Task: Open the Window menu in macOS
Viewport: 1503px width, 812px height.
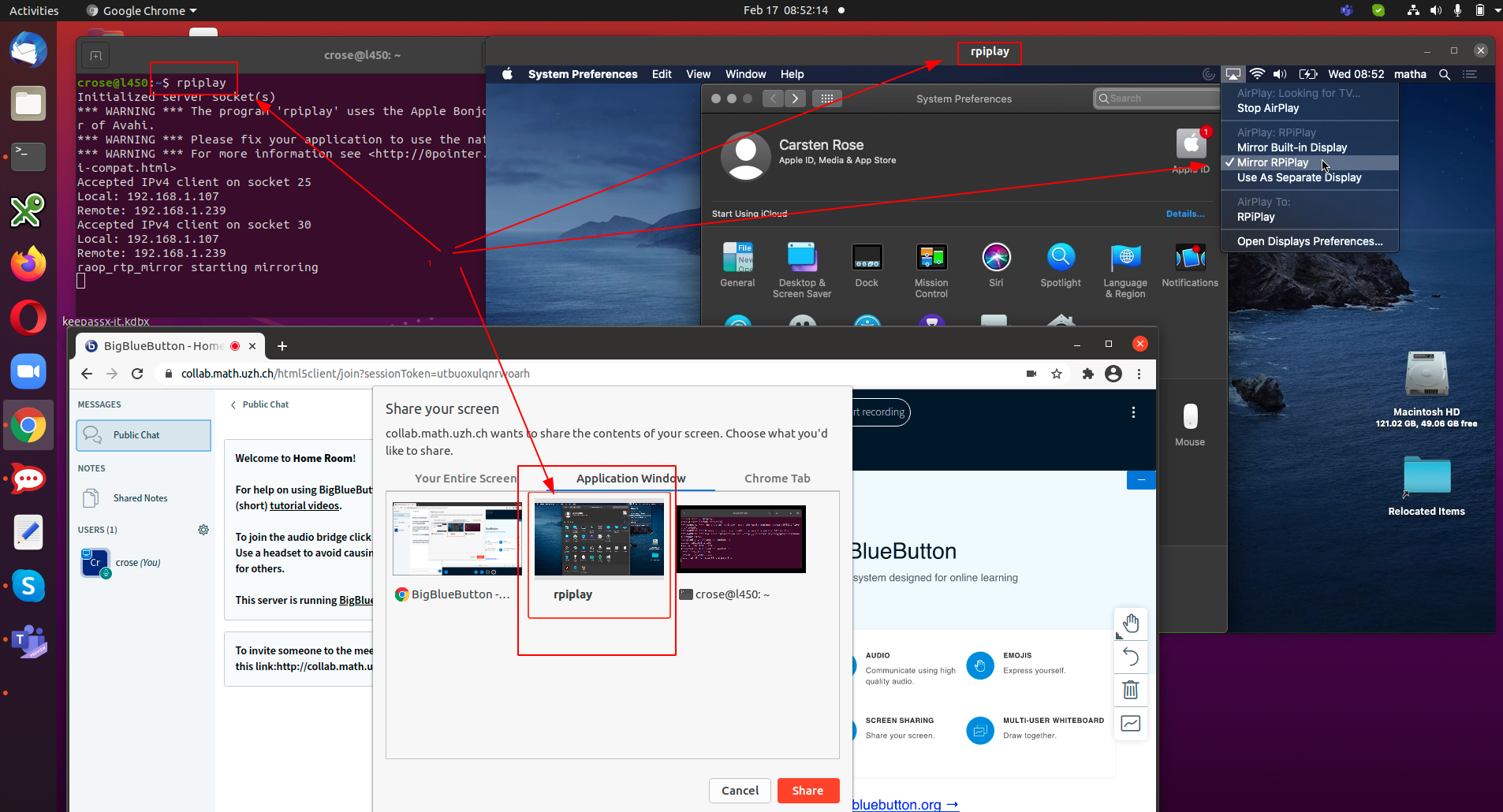Action: click(745, 74)
